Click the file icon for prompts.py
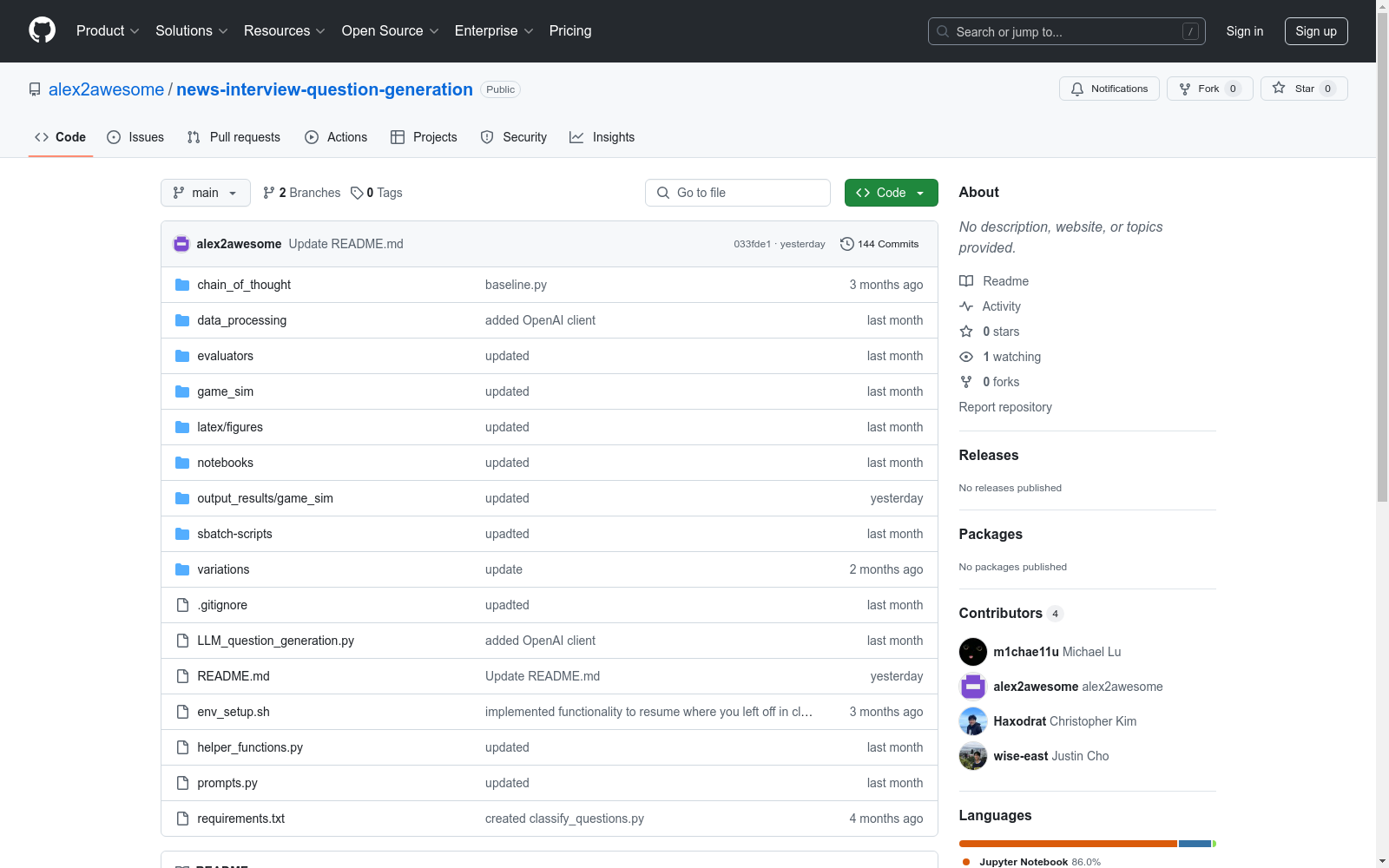Image resolution: width=1389 pixels, height=868 pixels. coord(182,783)
